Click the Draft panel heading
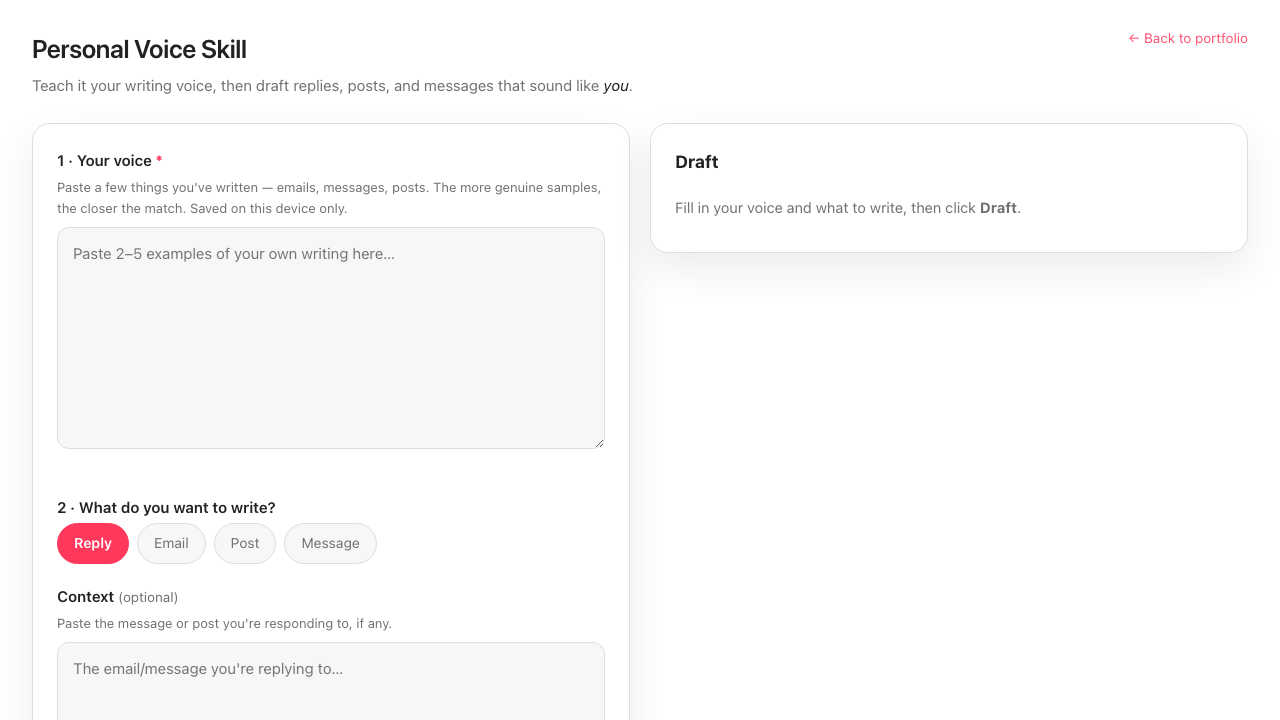Image resolution: width=1280 pixels, height=720 pixels. (x=697, y=162)
